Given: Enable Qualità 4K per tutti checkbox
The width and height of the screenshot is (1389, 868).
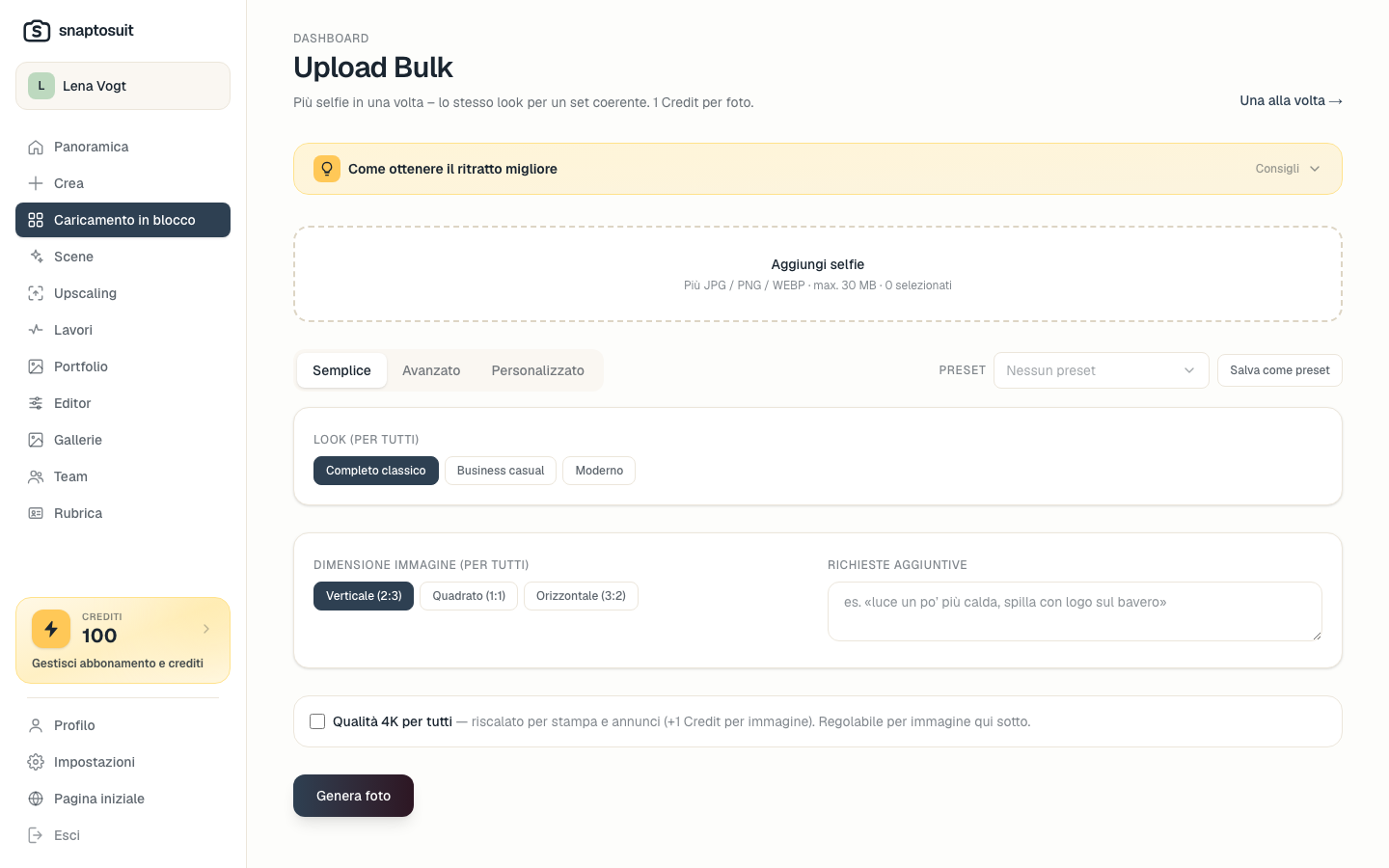Looking at the screenshot, I should tap(317, 721).
